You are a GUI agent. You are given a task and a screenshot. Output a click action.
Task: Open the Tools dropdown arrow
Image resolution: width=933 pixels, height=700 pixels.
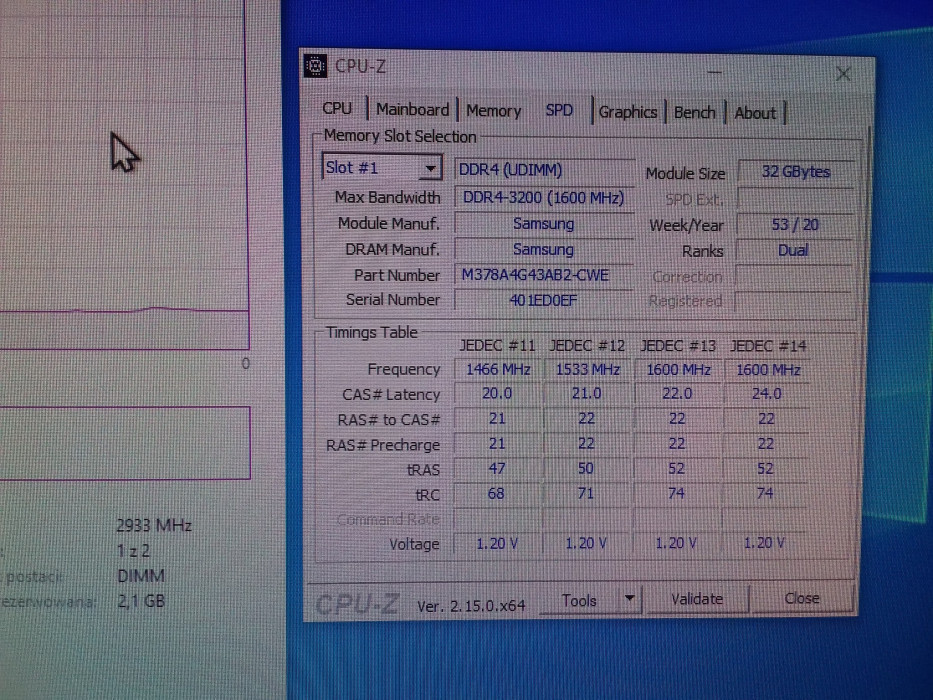click(630, 599)
